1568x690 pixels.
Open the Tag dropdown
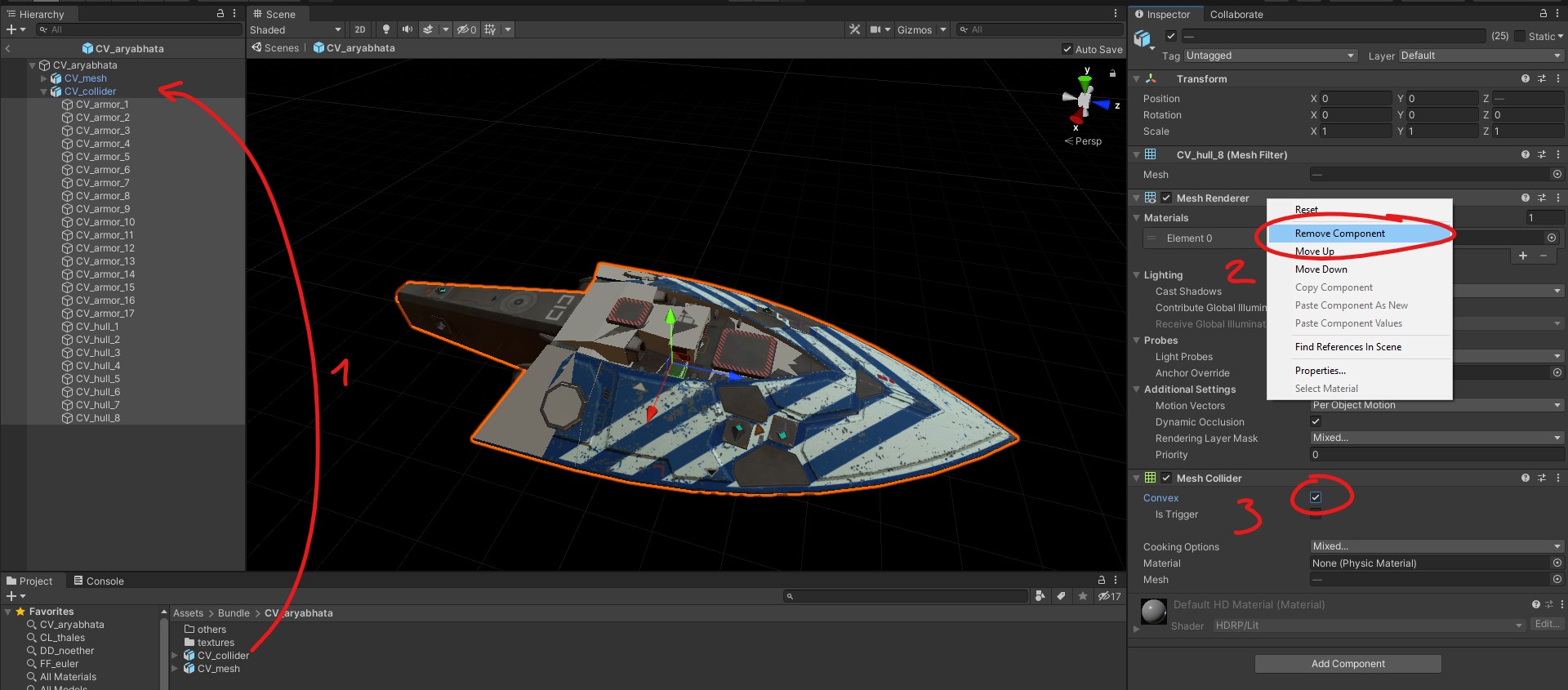pos(1270,56)
